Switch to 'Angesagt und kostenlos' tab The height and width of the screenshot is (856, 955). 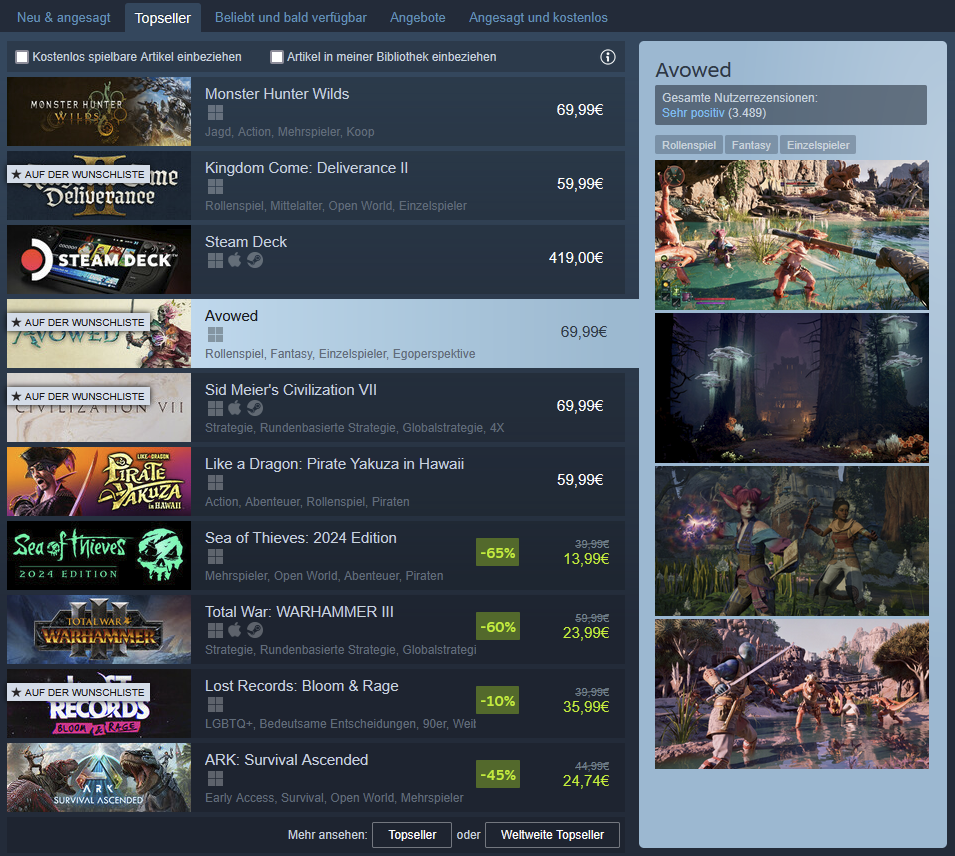click(x=538, y=17)
